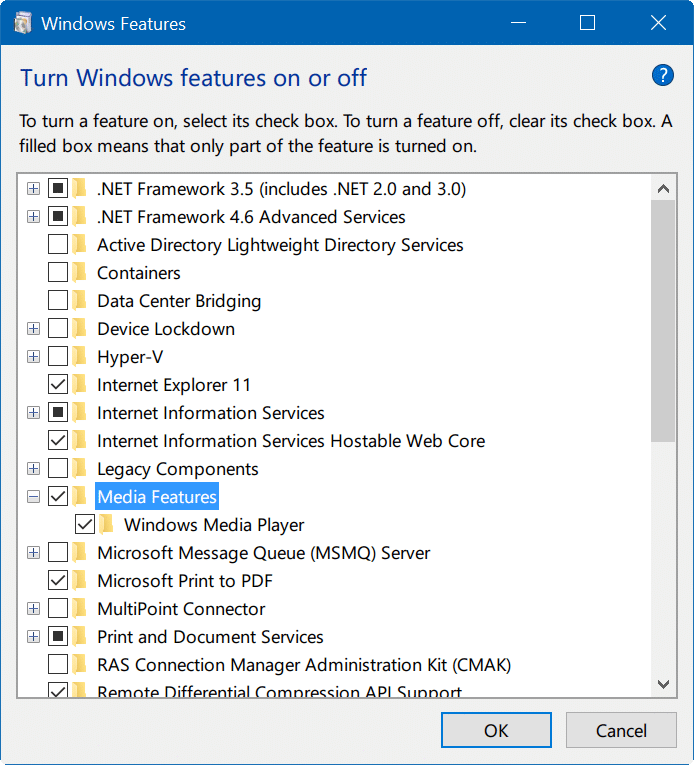The image size is (694, 765).
Task: Toggle the Print and Document Services checkbox
Action: pyautogui.click(x=58, y=637)
